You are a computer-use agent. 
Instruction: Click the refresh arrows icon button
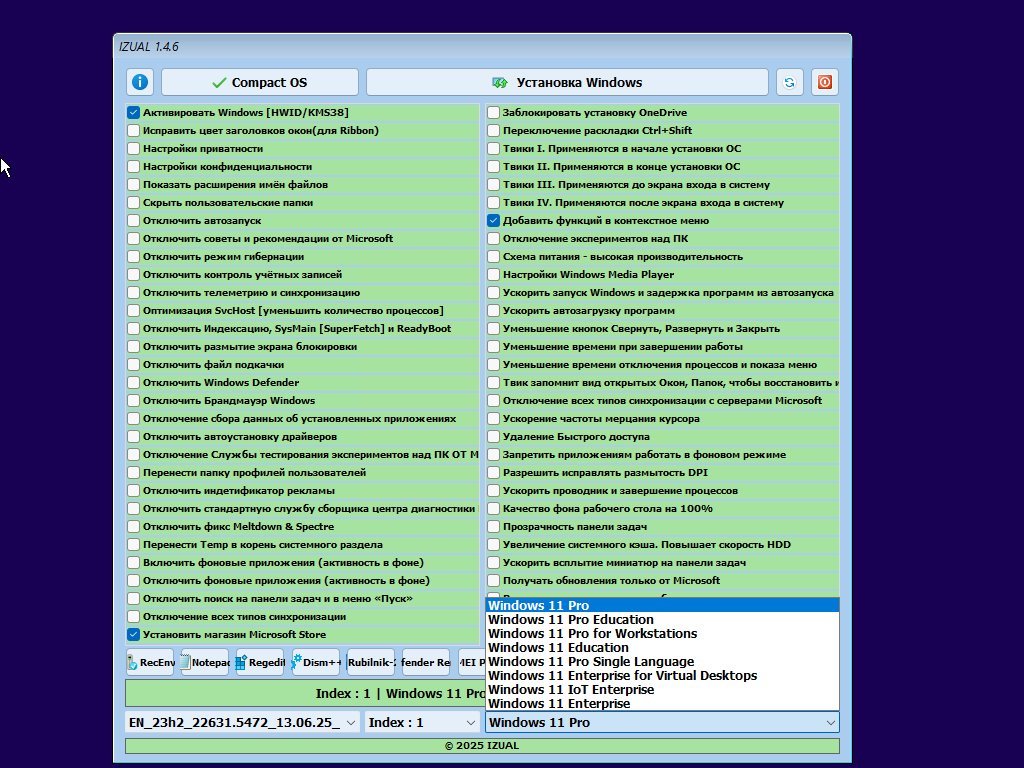coord(789,82)
